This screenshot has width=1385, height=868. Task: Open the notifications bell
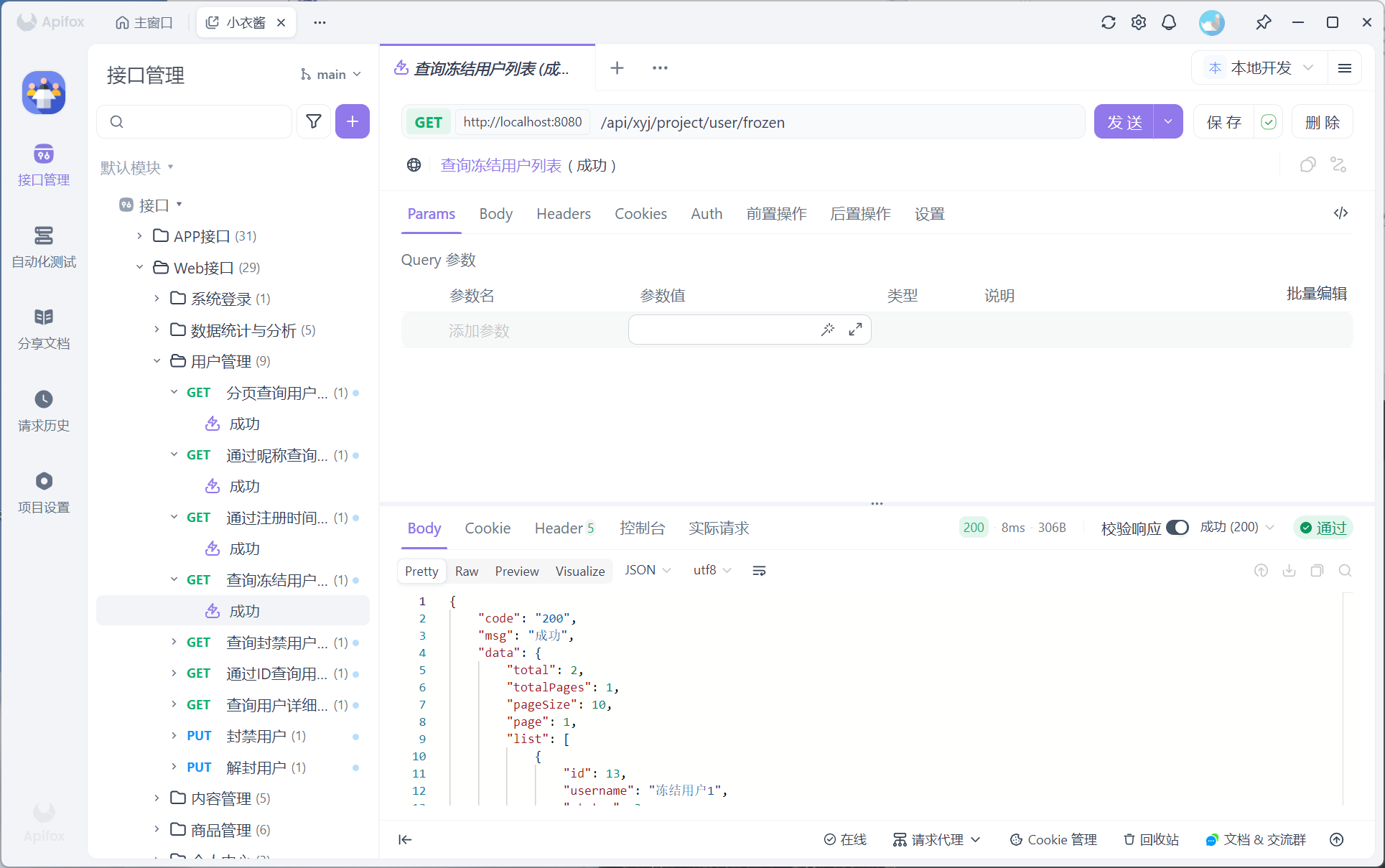click(x=1168, y=22)
